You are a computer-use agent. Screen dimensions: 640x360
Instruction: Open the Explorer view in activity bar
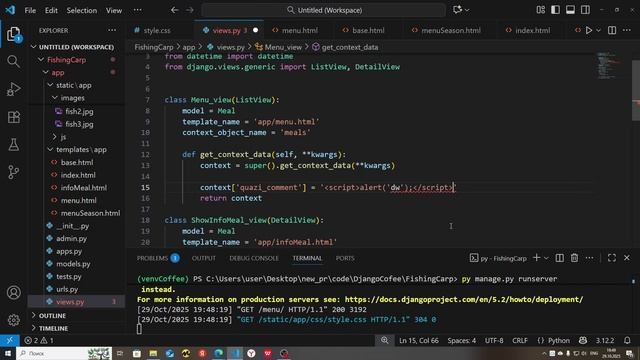coord(13,34)
